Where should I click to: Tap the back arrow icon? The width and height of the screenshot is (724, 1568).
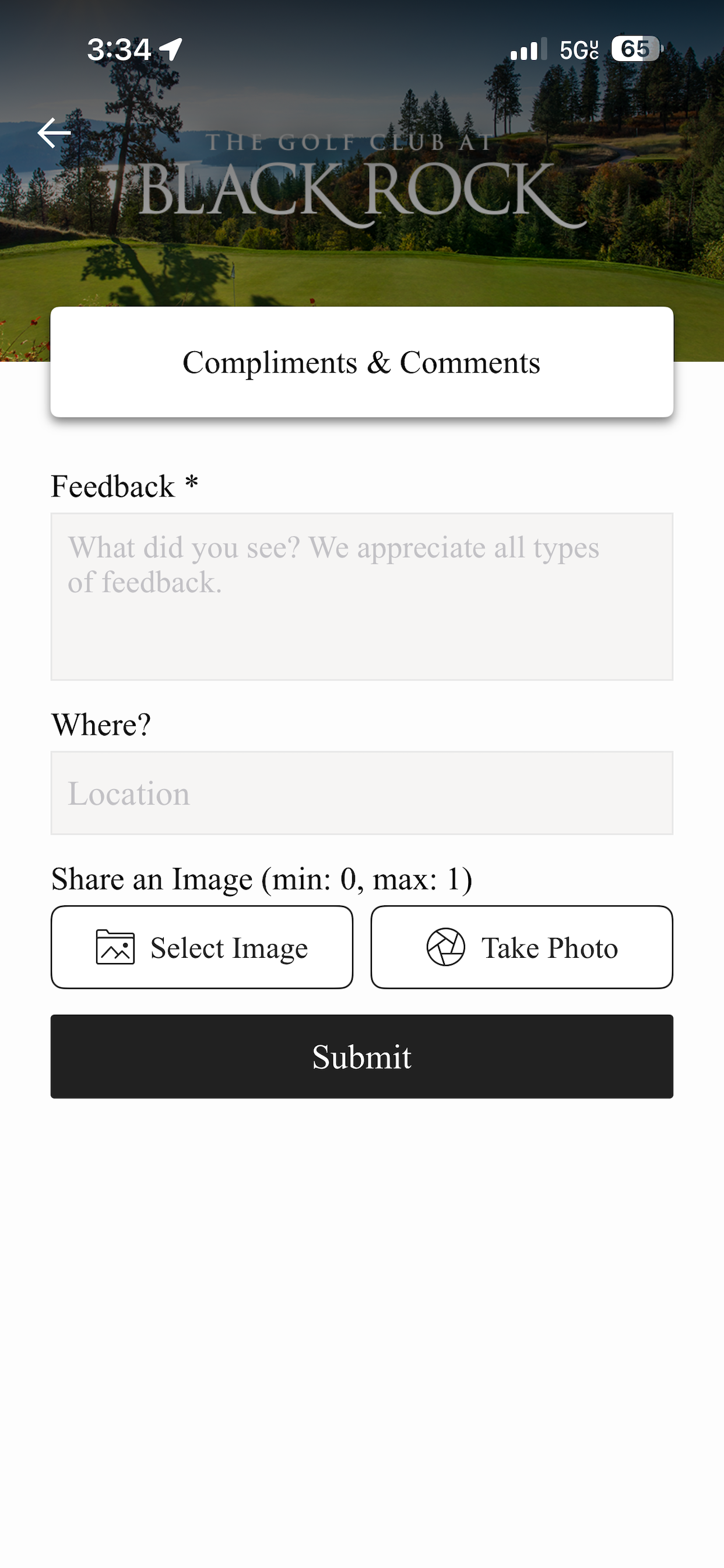(54, 132)
